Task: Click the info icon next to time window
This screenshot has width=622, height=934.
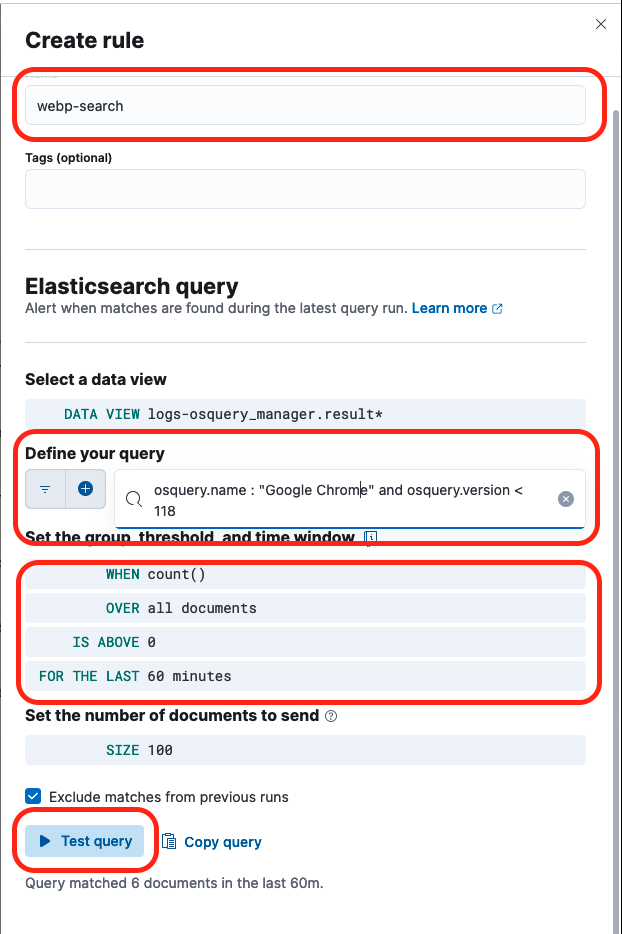Action: 369,538
